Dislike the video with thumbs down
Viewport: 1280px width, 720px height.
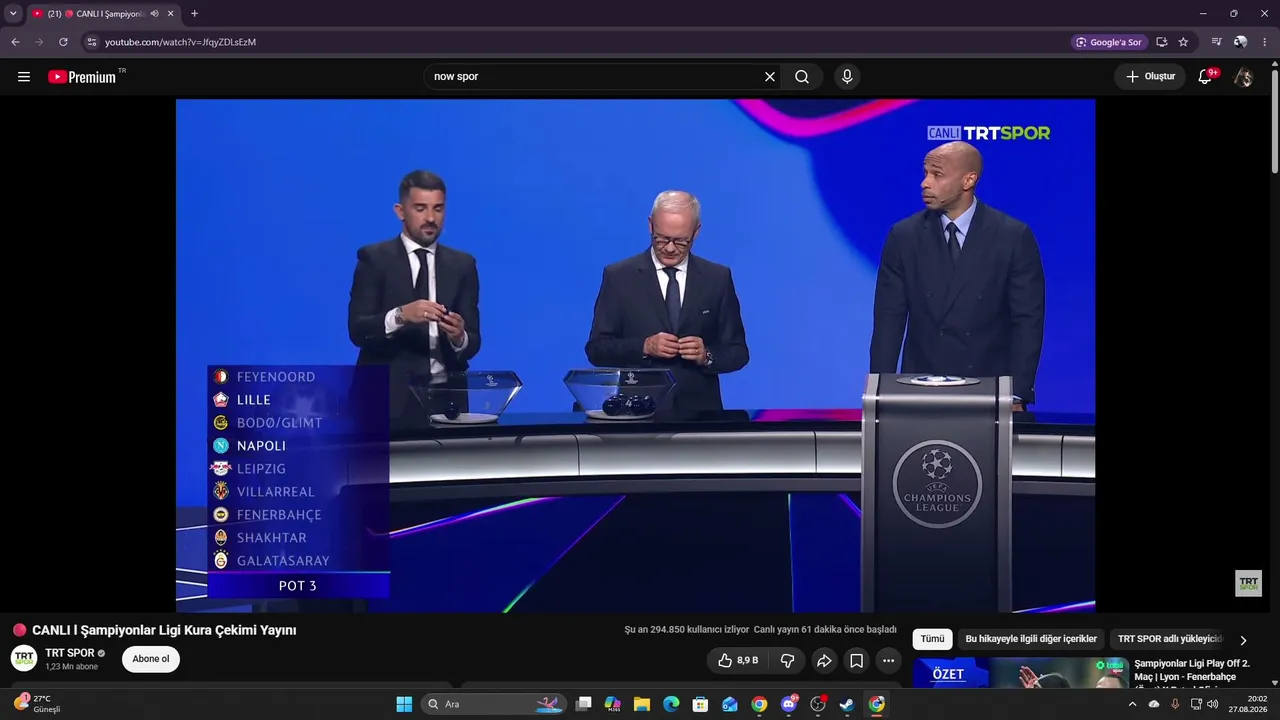(787, 660)
